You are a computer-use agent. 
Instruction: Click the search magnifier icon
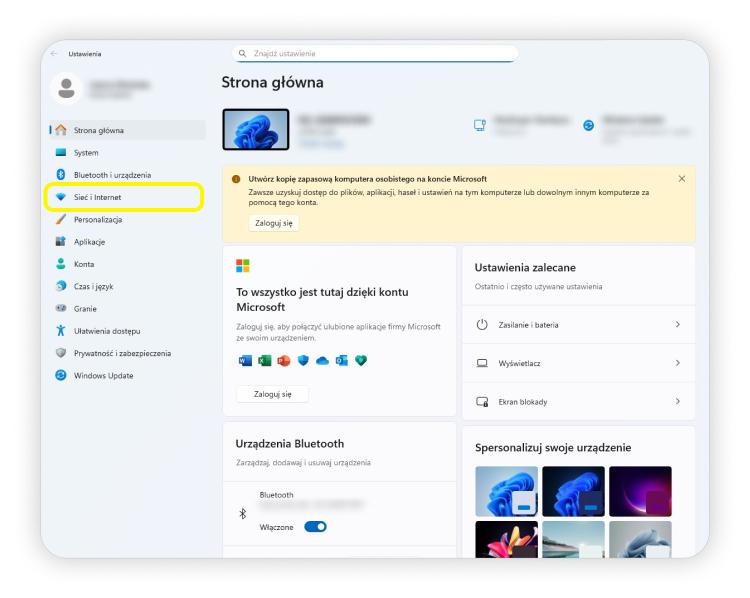pyautogui.click(x=243, y=53)
